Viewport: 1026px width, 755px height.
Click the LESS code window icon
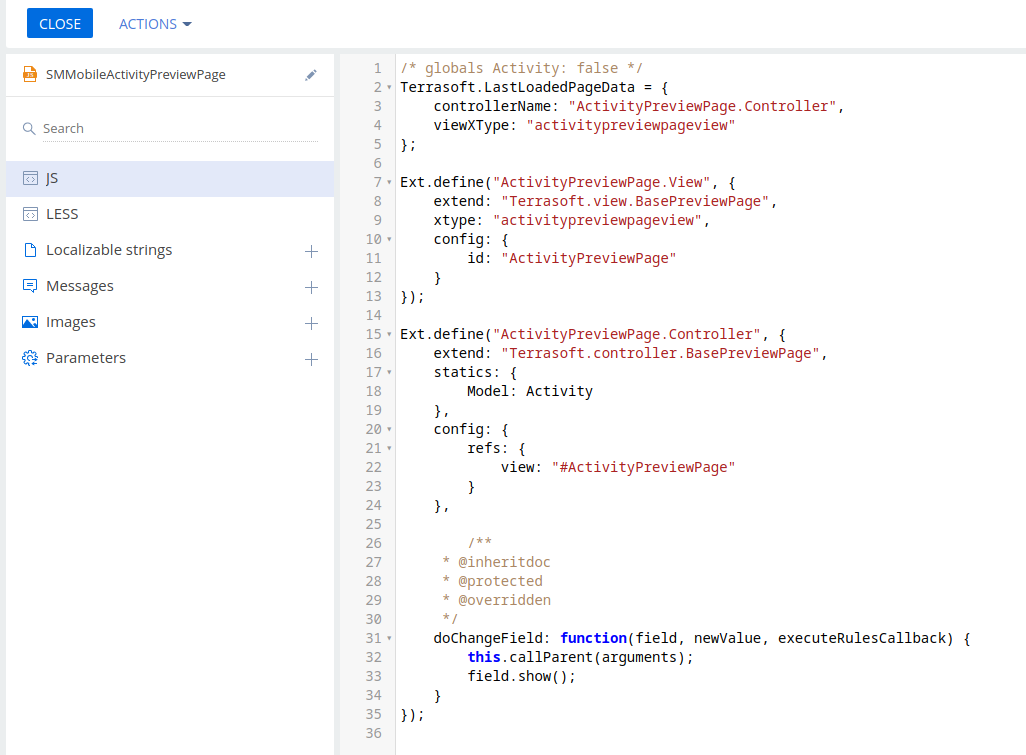click(30, 215)
